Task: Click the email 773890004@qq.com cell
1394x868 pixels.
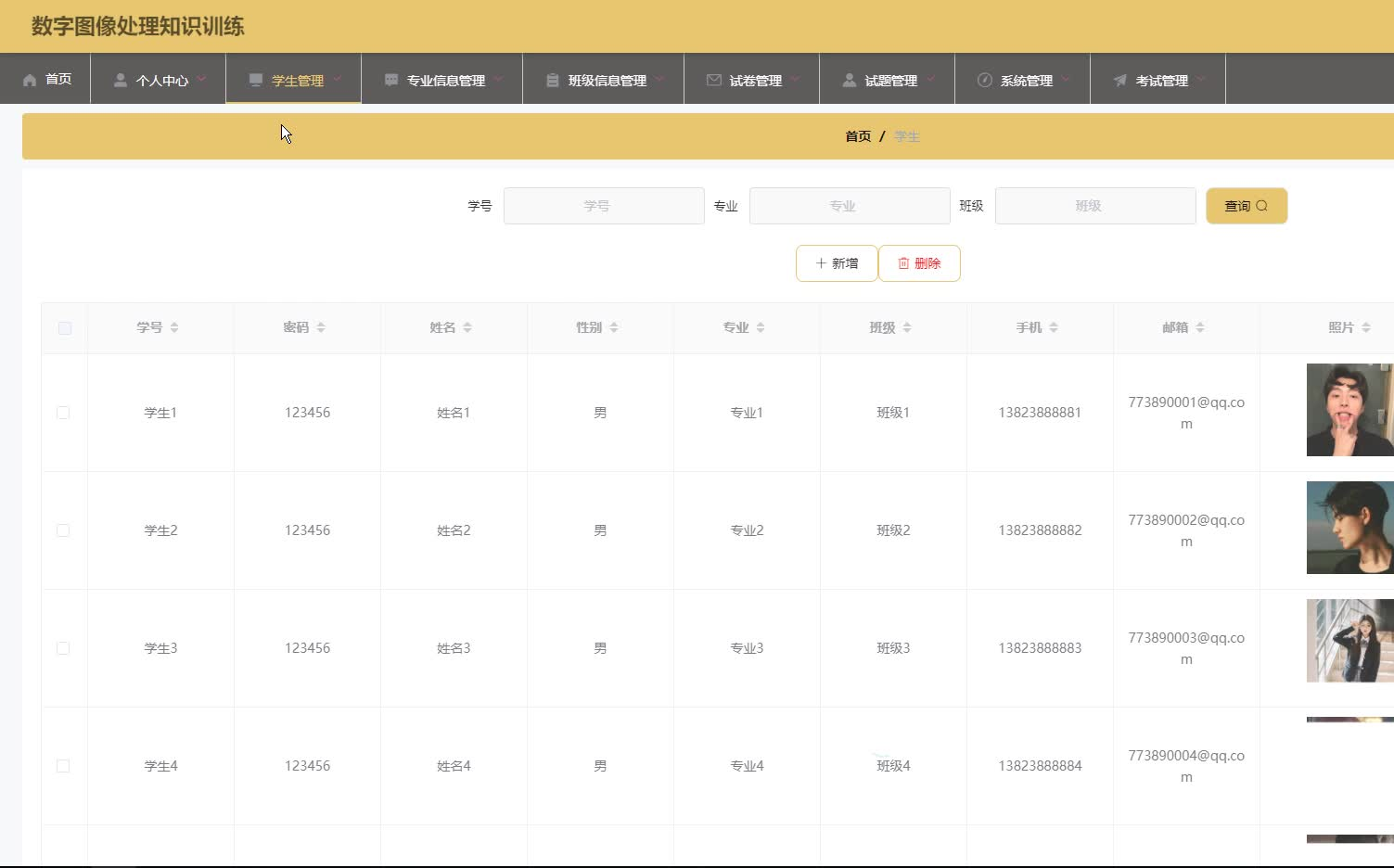Action: click(x=1186, y=766)
